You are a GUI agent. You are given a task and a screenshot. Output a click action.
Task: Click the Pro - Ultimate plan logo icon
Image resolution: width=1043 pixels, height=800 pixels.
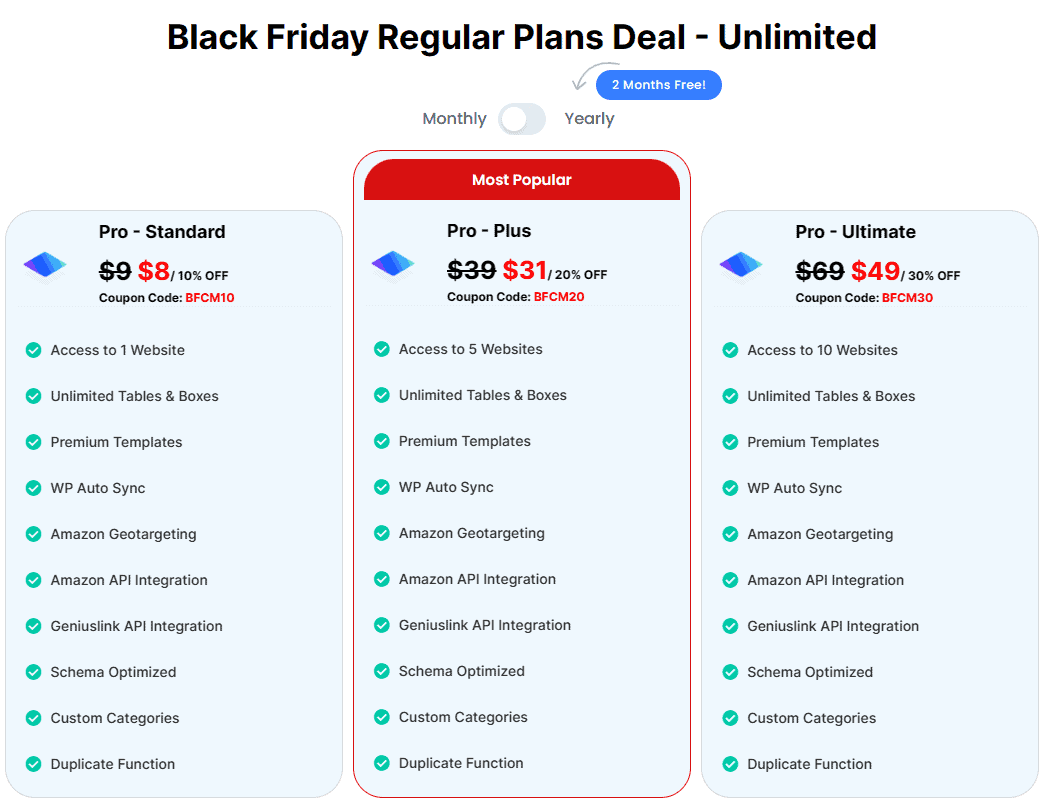click(741, 265)
